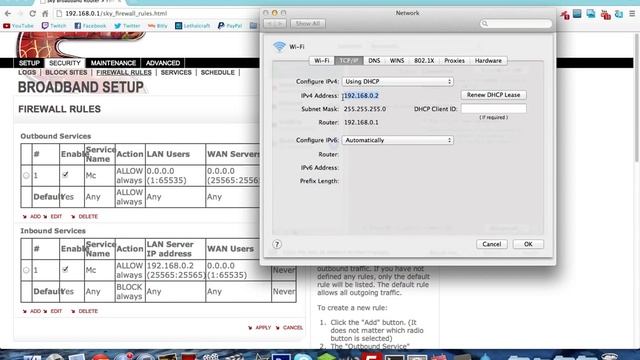Click the red YouTube-style extension icon
640x360 pixels.
pos(606,15)
